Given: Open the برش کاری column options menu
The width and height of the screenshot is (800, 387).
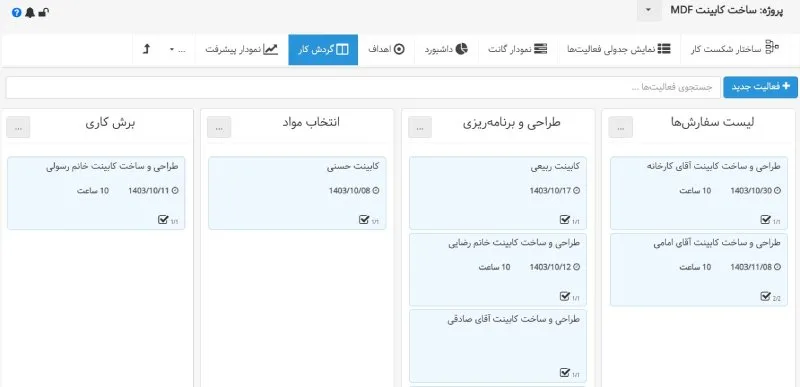Looking at the screenshot, I should (18, 127).
